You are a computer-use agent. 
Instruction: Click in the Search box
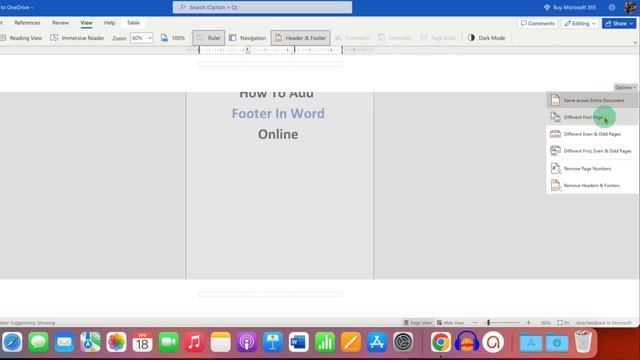(262, 7)
